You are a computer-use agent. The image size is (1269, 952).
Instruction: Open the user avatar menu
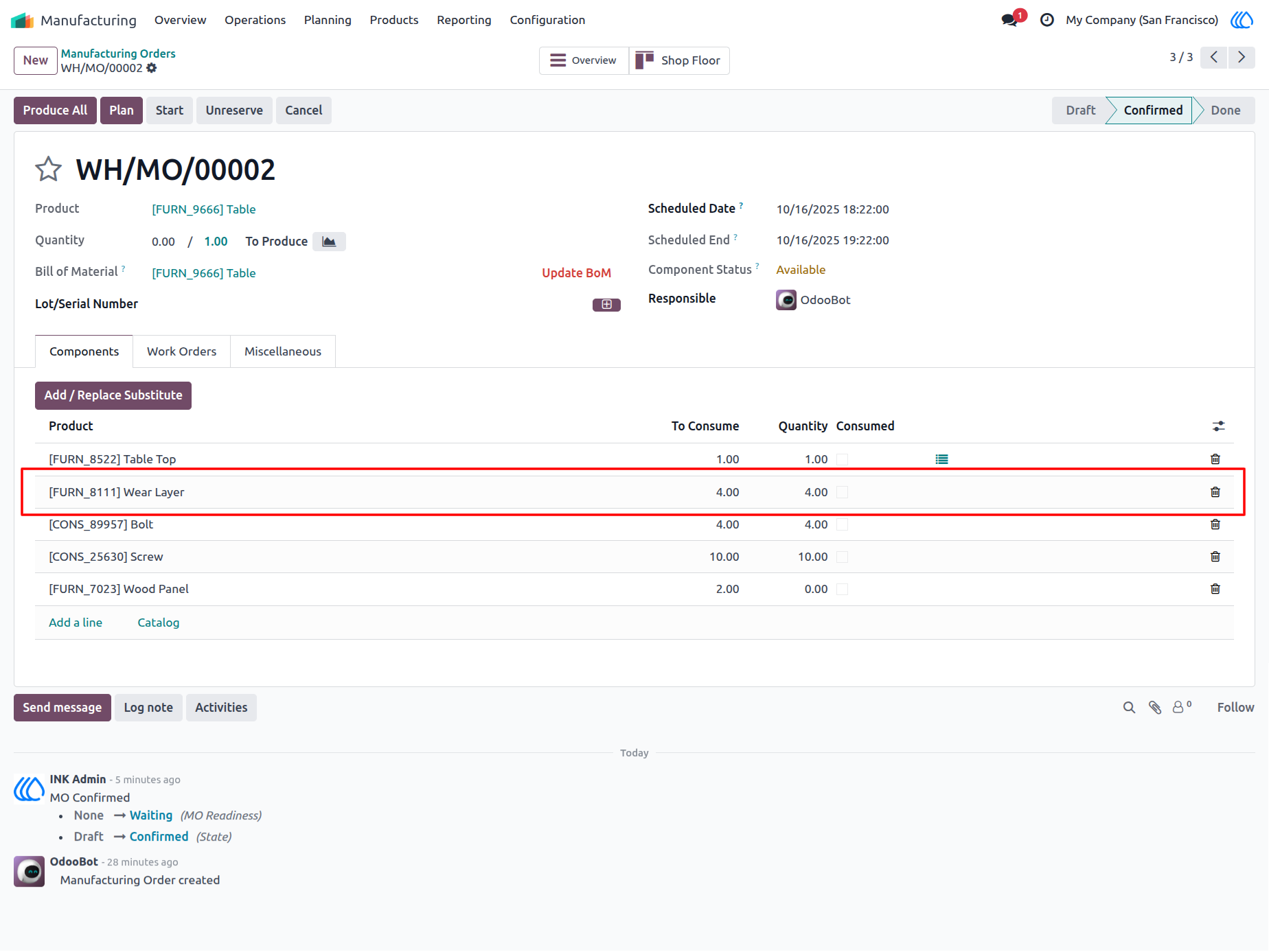(1242, 20)
